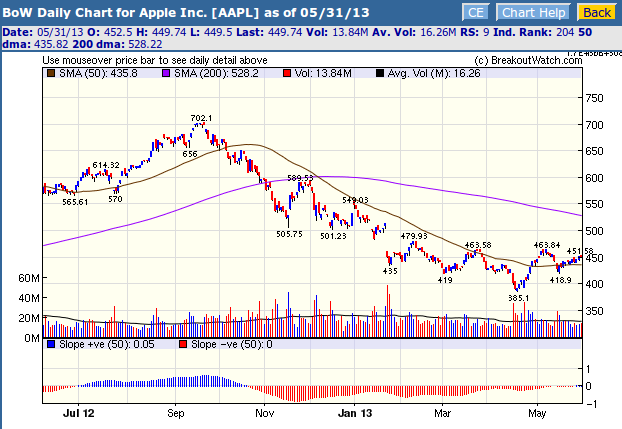Click the 656 price label
Viewport: 622px width, 429px height.
coord(190,154)
